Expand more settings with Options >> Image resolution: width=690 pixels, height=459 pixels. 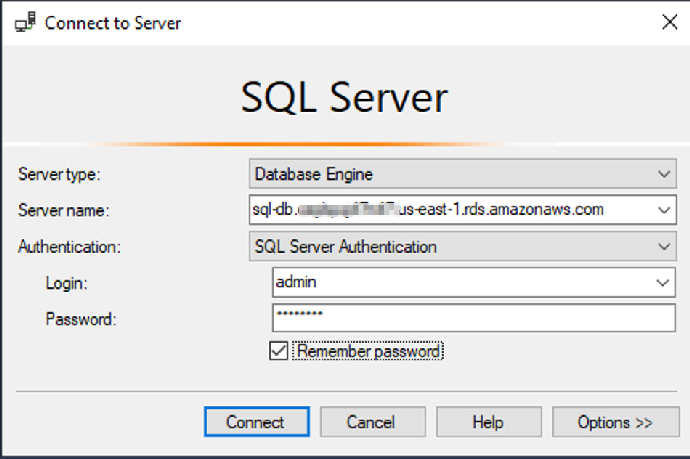point(614,422)
